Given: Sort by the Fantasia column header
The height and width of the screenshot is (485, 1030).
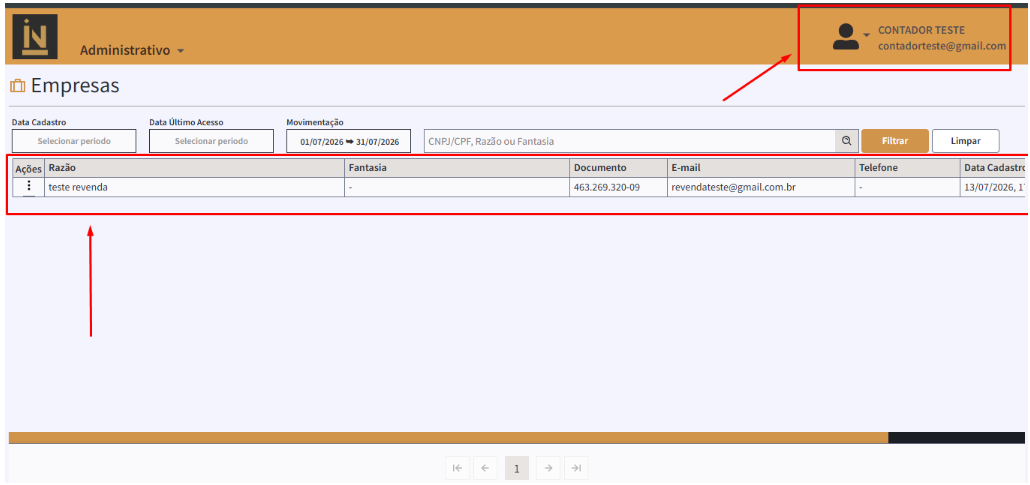Looking at the screenshot, I should pyautogui.click(x=457, y=168).
